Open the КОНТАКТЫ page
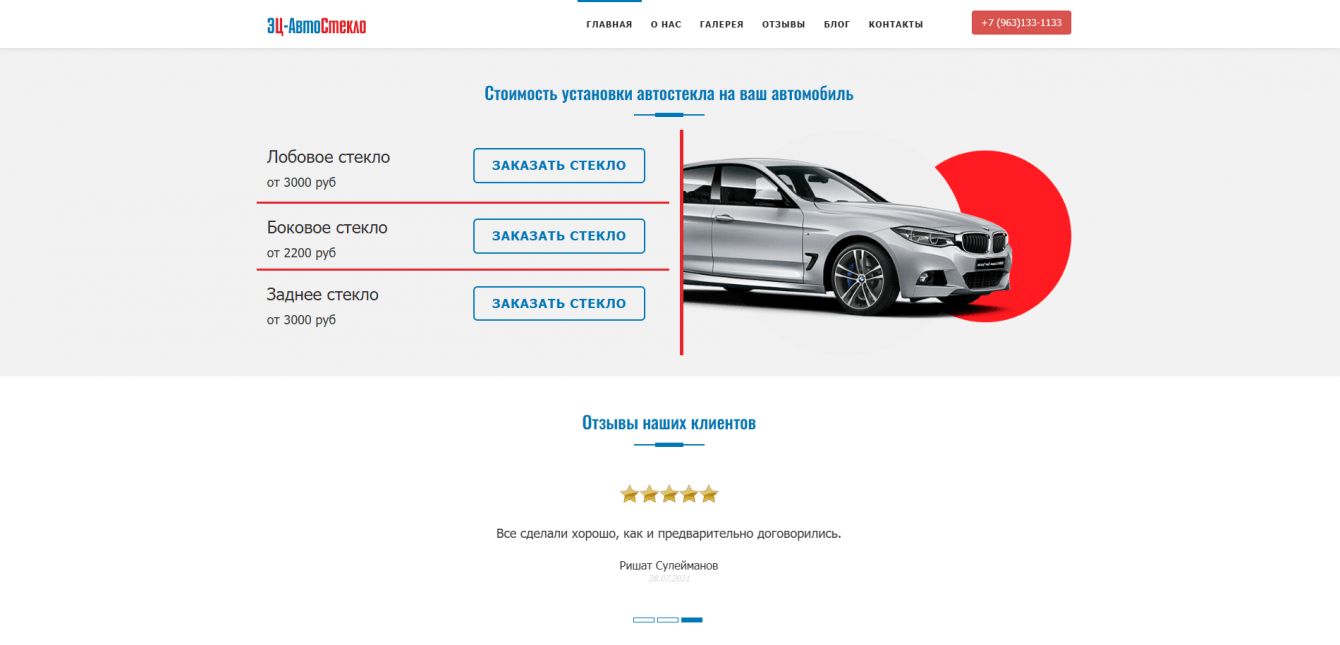Screen dimensions: 1340x645 click(x=896, y=24)
